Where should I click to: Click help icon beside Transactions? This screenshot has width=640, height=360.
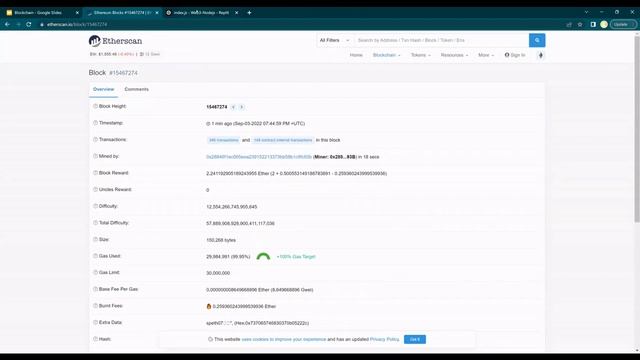96,140
